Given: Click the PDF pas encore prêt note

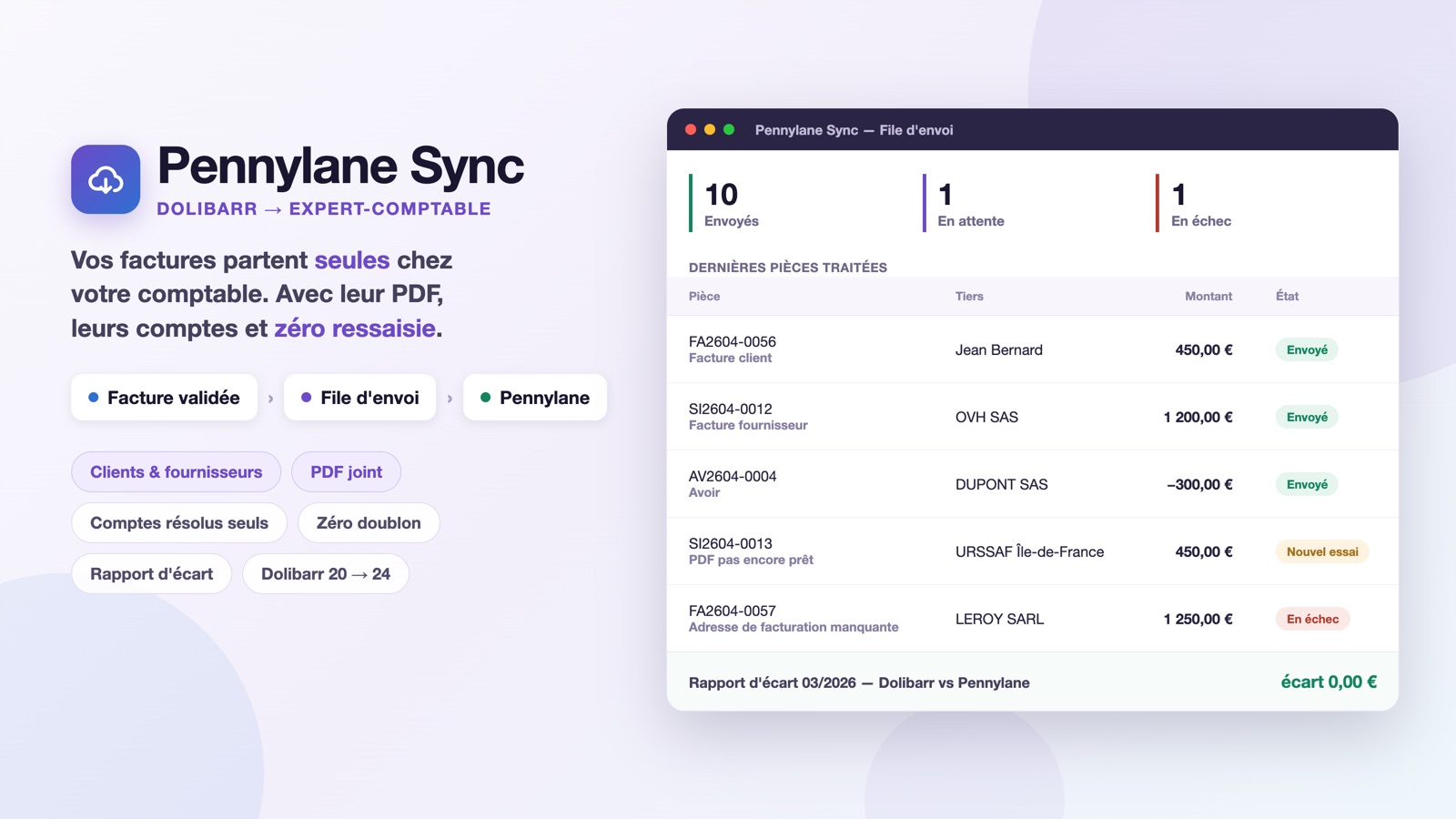Looking at the screenshot, I should coord(751,560).
